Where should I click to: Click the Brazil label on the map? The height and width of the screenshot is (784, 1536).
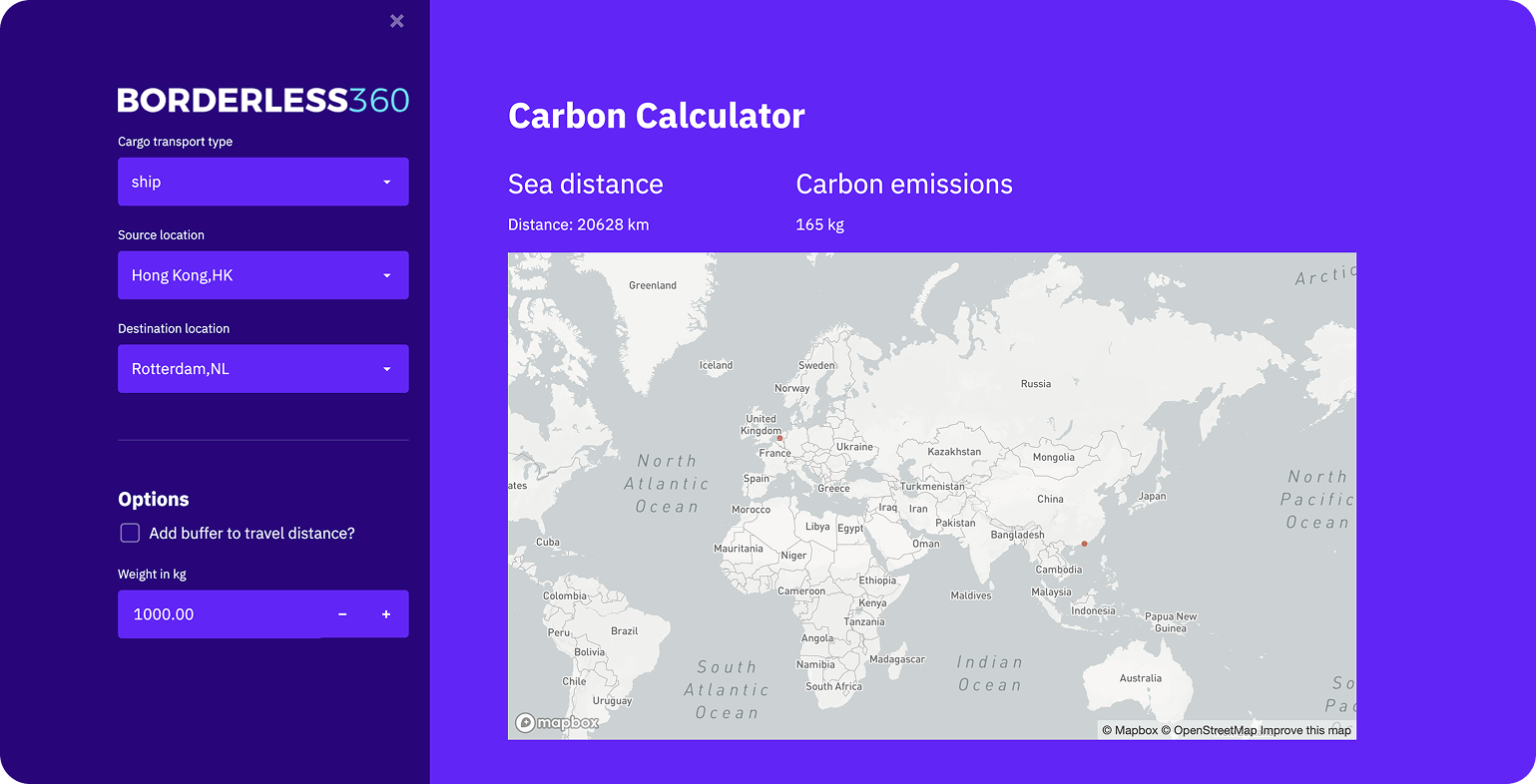(x=624, y=631)
